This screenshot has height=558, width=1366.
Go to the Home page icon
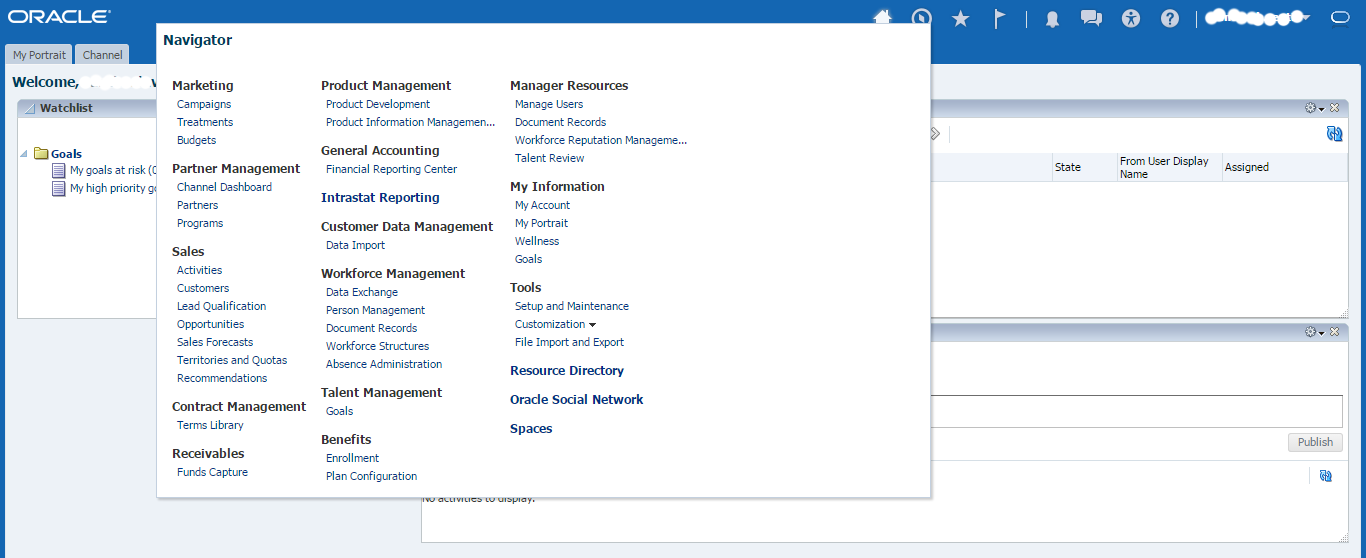pyautogui.click(x=882, y=18)
